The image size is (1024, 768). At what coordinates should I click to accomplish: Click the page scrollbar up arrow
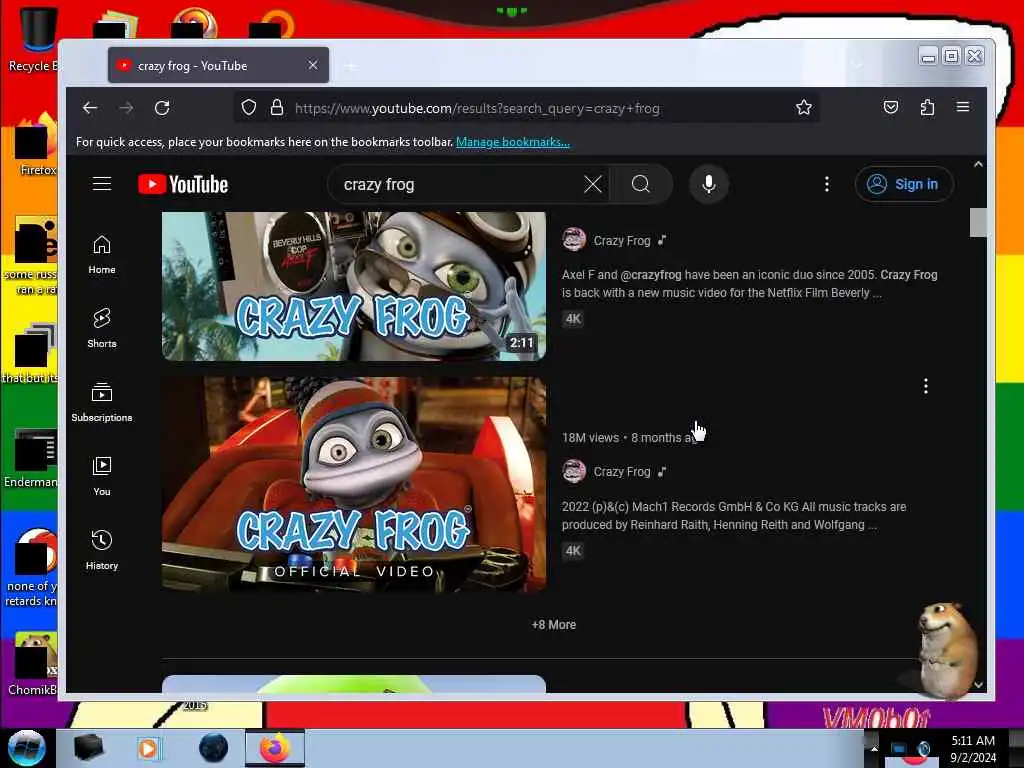(x=978, y=165)
